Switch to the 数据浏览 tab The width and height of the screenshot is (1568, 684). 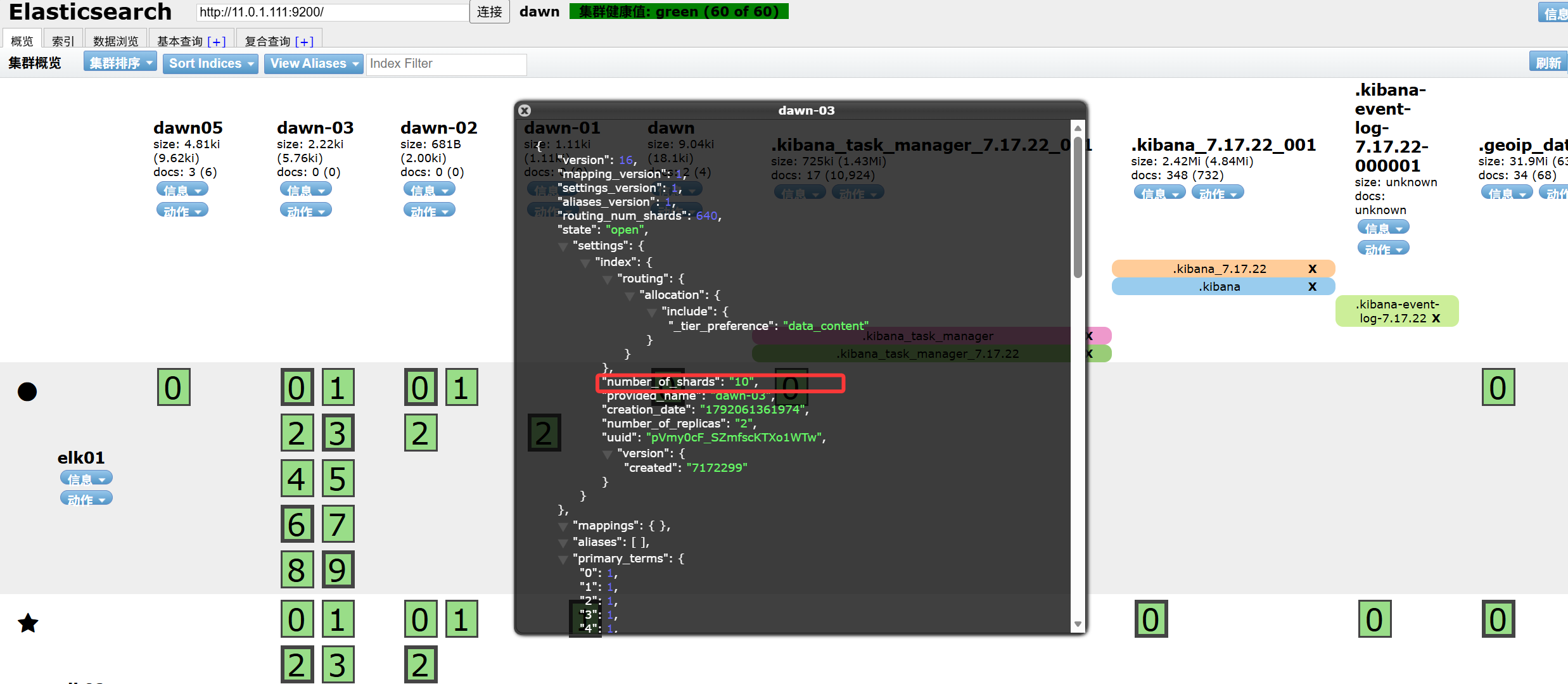[x=115, y=40]
